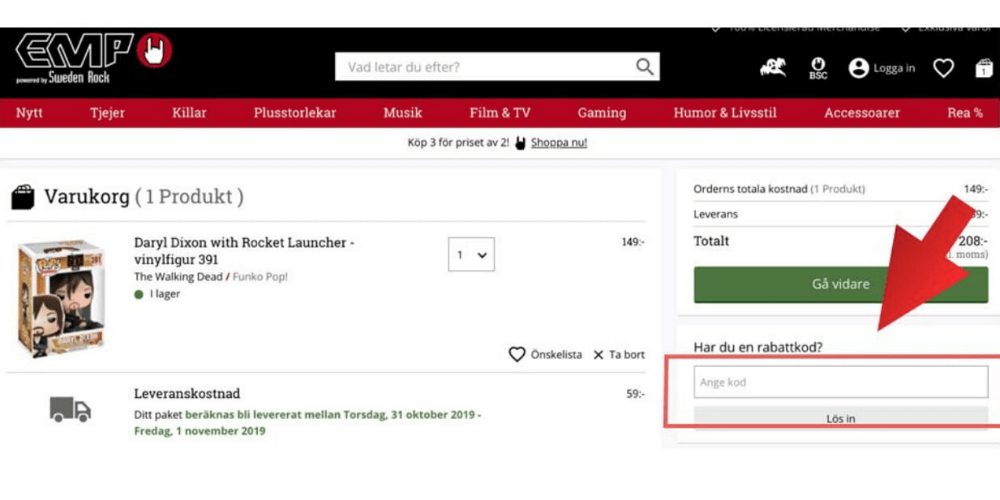The width and height of the screenshot is (1000, 500).
Task: Open the shopping bag cart icon
Action: tap(984, 68)
